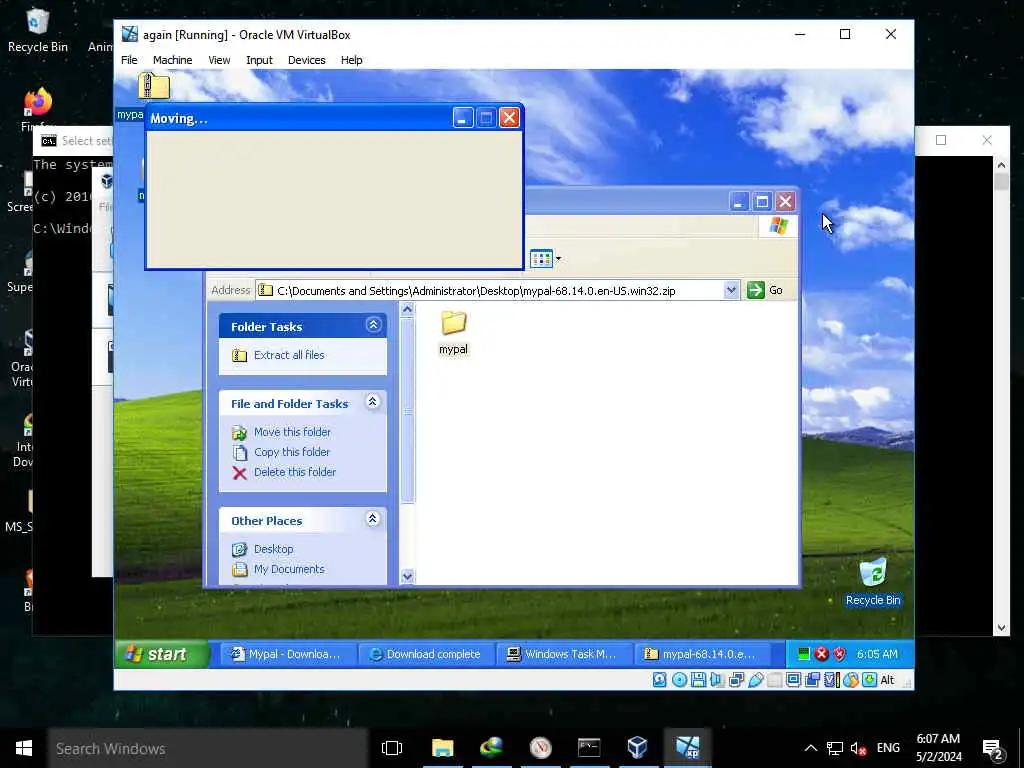The height and width of the screenshot is (768, 1024).
Task: Show hidden icons in host system tray
Action: tap(810, 748)
